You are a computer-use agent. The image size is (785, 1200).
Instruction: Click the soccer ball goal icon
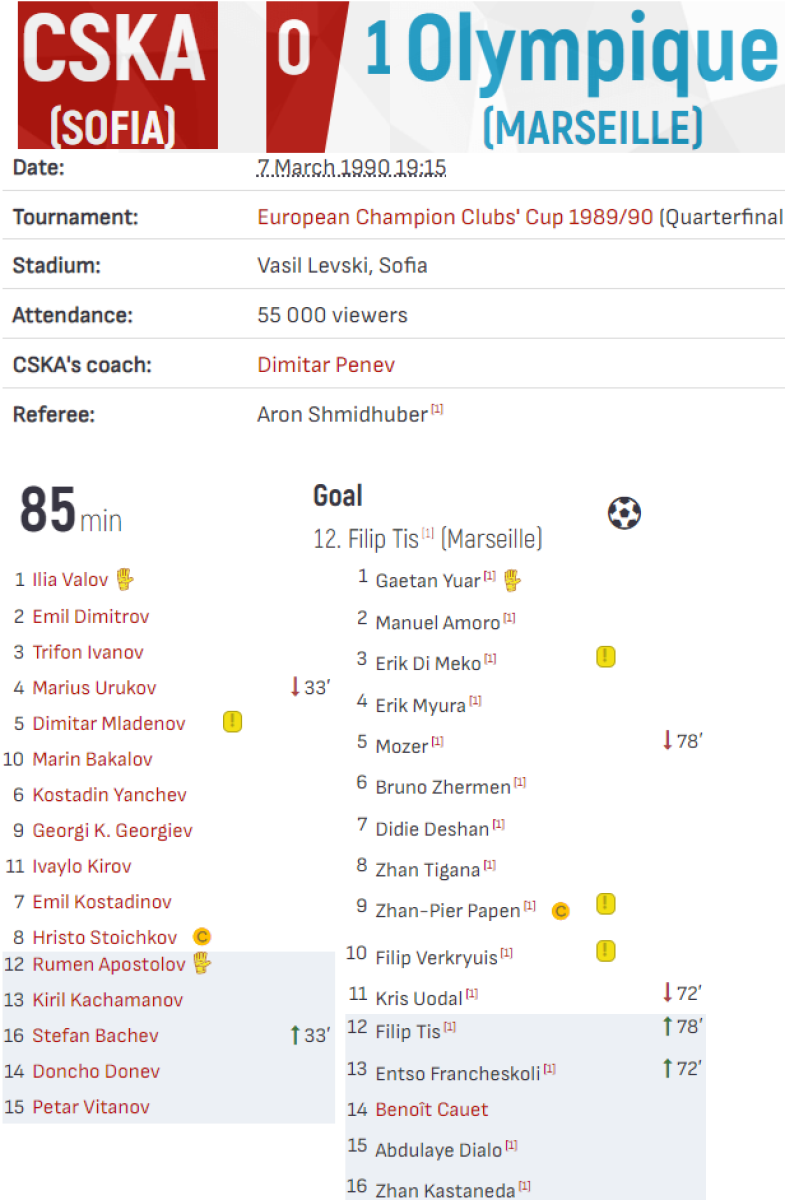click(624, 514)
